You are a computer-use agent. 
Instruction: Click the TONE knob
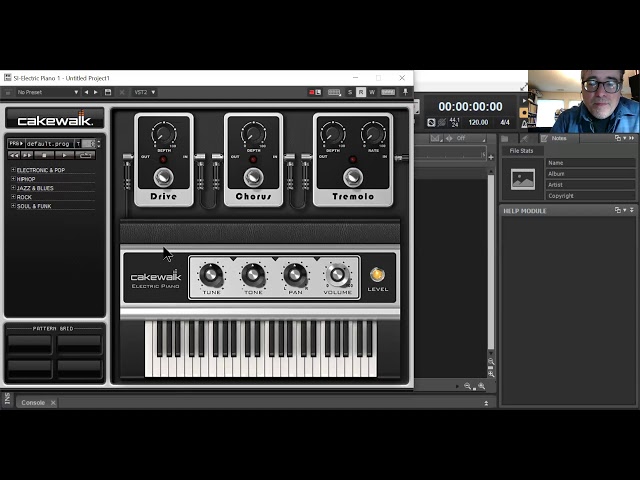(x=253, y=275)
